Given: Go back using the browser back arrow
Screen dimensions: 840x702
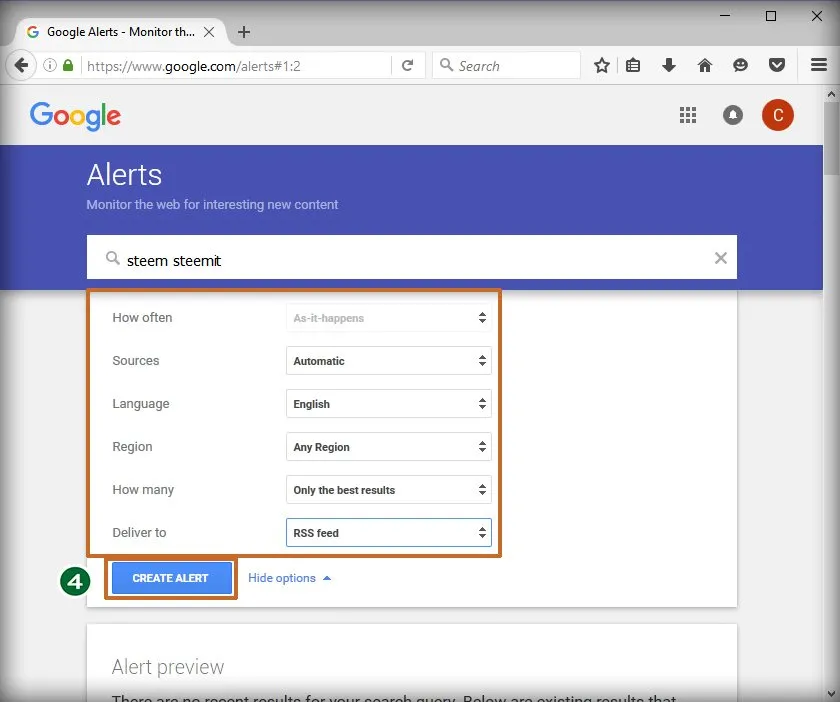Looking at the screenshot, I should [21, 65].
